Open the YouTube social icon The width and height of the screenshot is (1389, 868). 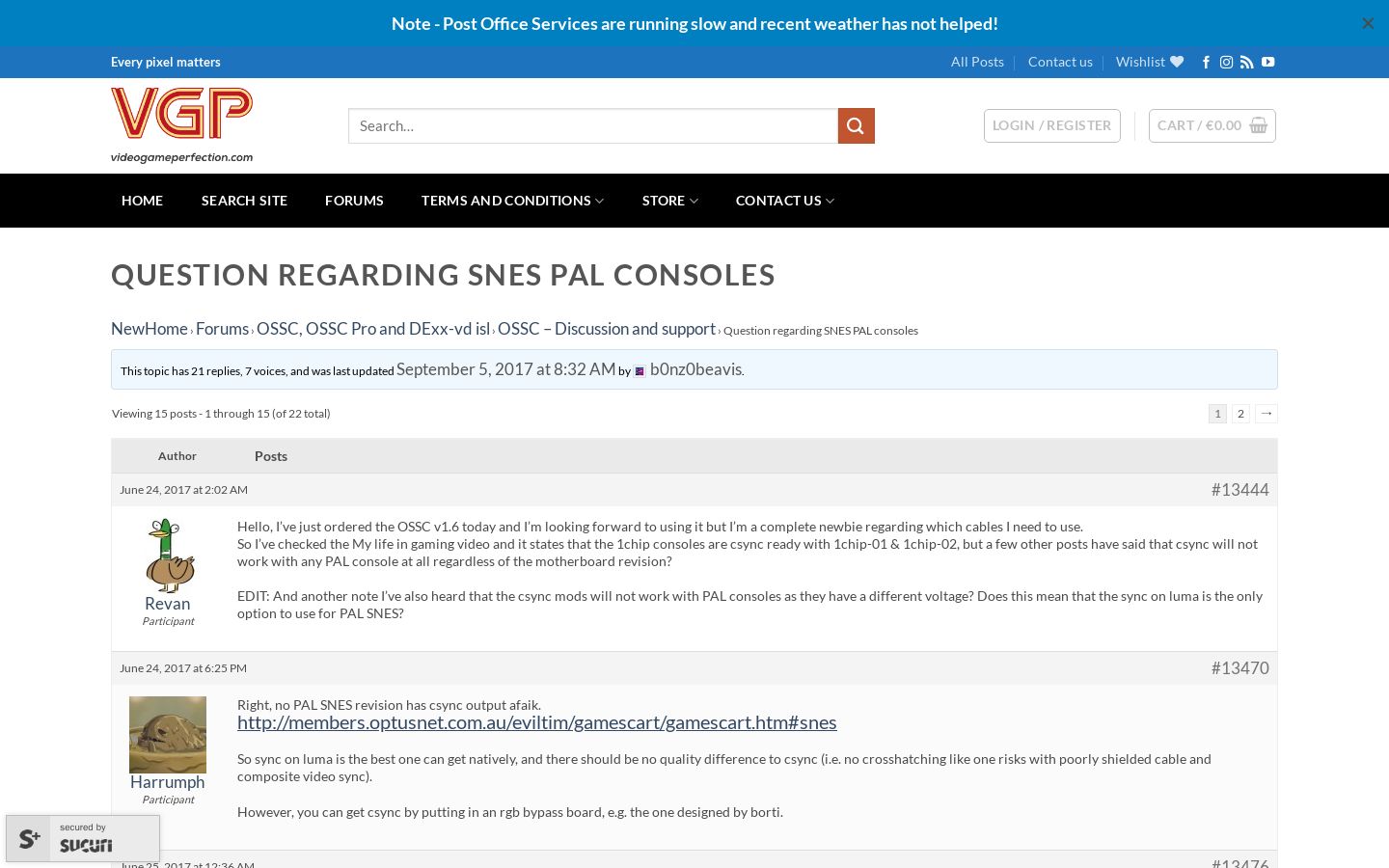click(1267, 62)
